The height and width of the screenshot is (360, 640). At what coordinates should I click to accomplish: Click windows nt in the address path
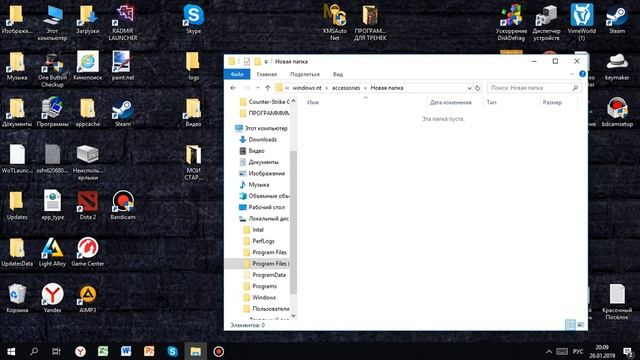307,88
